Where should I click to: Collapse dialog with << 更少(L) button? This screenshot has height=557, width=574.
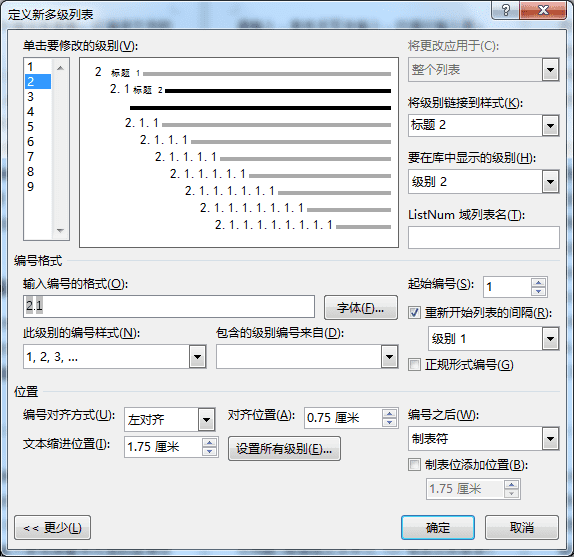tap(52, 527)
